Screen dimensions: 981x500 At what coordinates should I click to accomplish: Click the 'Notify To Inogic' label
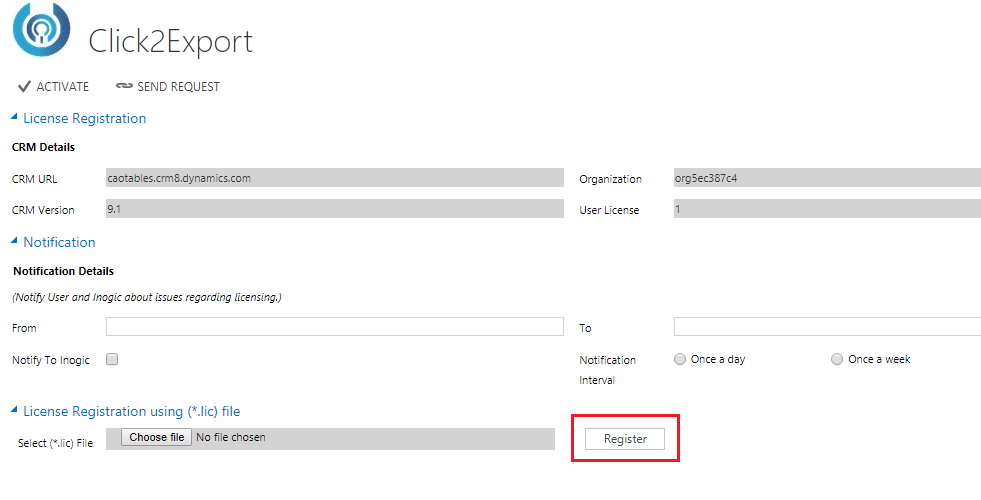click(51, 360)
